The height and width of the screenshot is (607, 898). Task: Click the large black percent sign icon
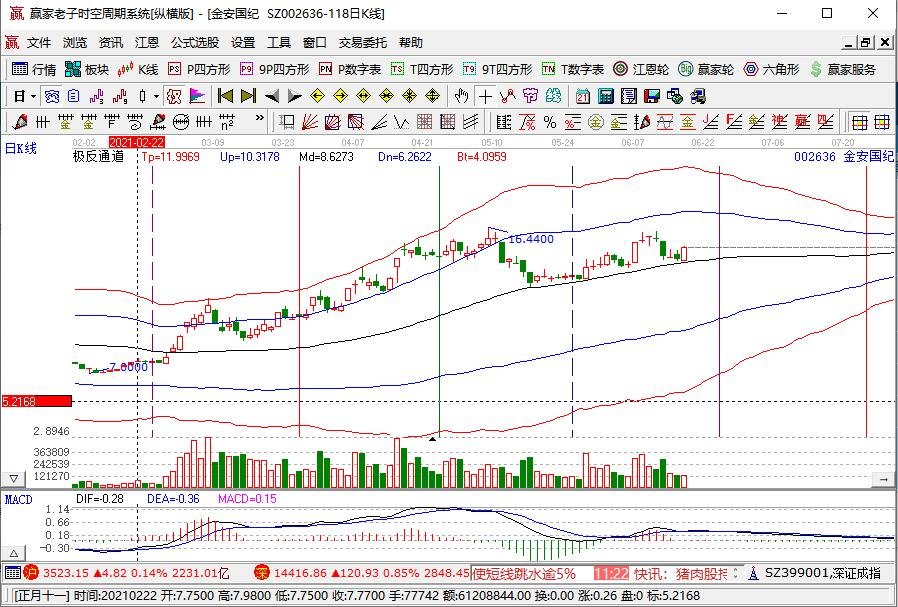[x=550, y=122]
